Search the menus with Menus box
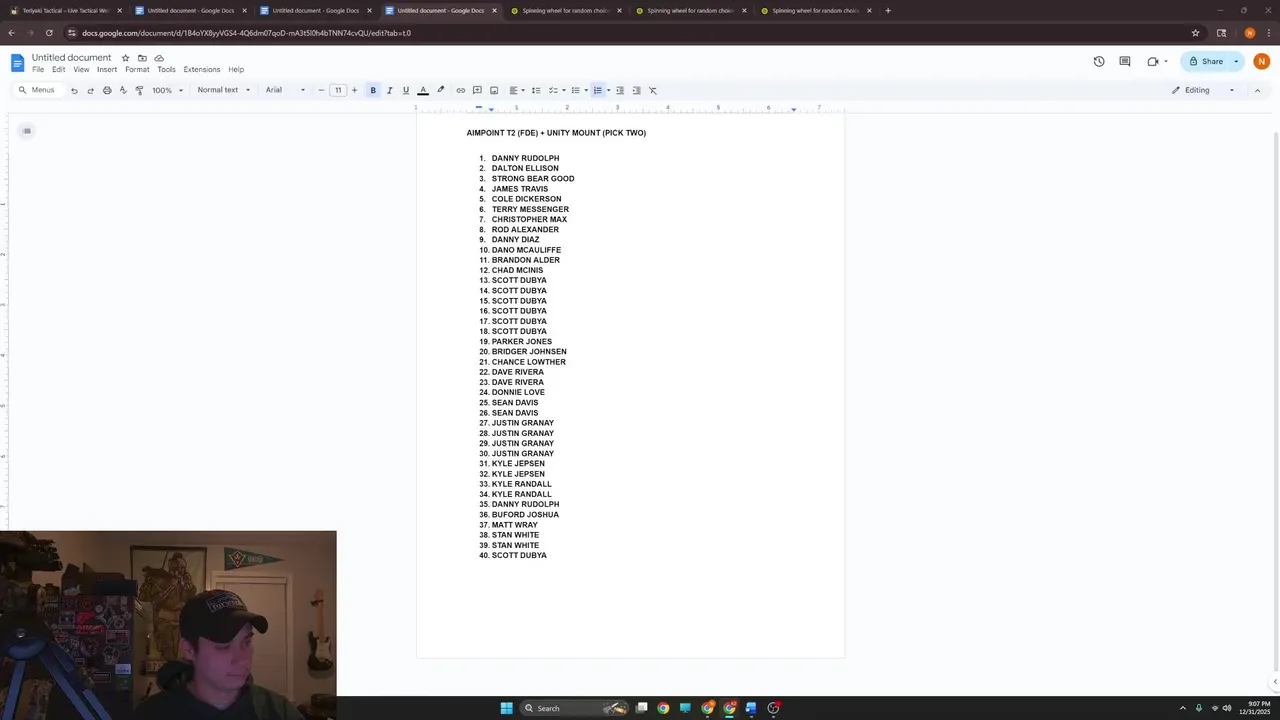 click(37, 90)
